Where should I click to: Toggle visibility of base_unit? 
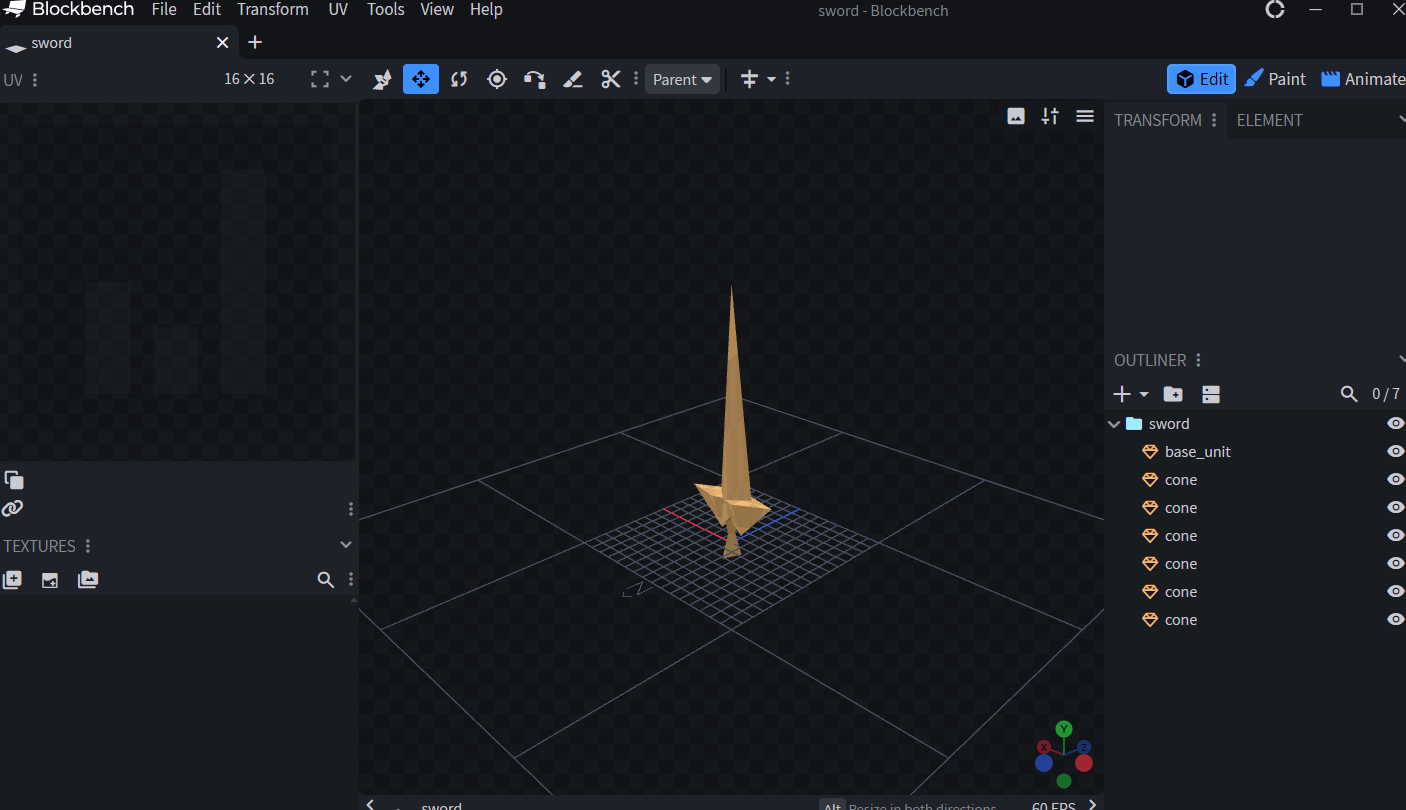coord(1396,452)
